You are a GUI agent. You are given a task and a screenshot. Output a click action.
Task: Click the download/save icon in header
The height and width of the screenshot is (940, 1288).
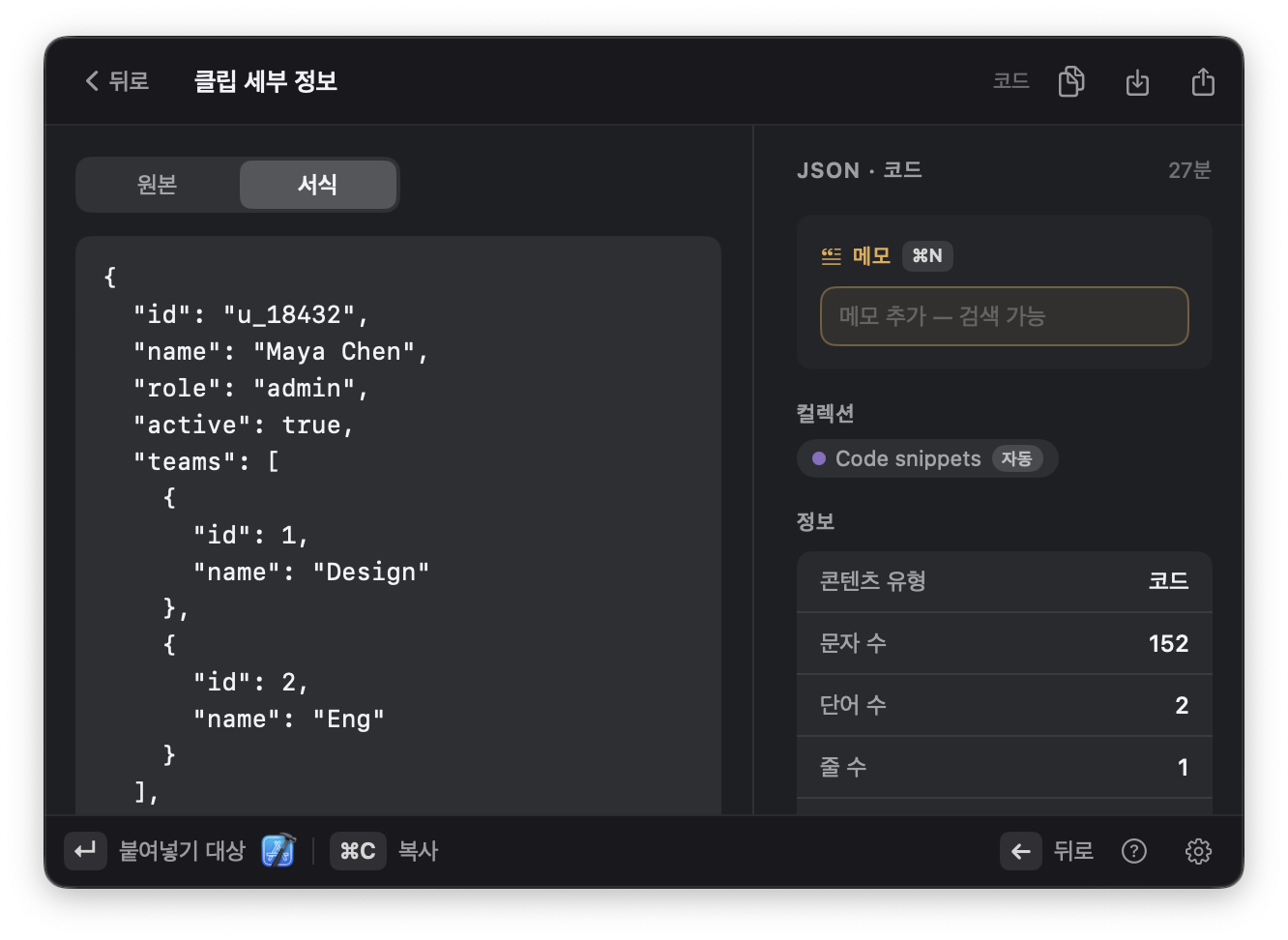[x=1137, y=82]
